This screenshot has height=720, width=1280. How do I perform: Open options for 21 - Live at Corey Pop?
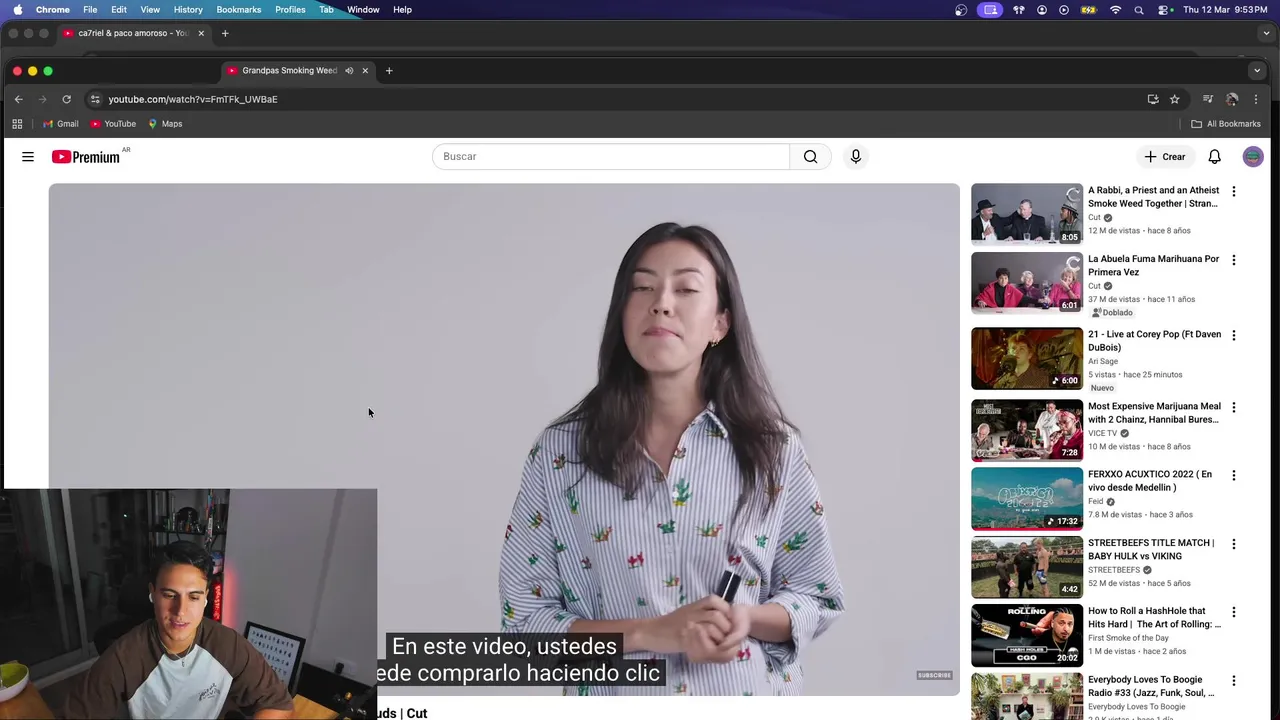click(x=1233, y=335)
